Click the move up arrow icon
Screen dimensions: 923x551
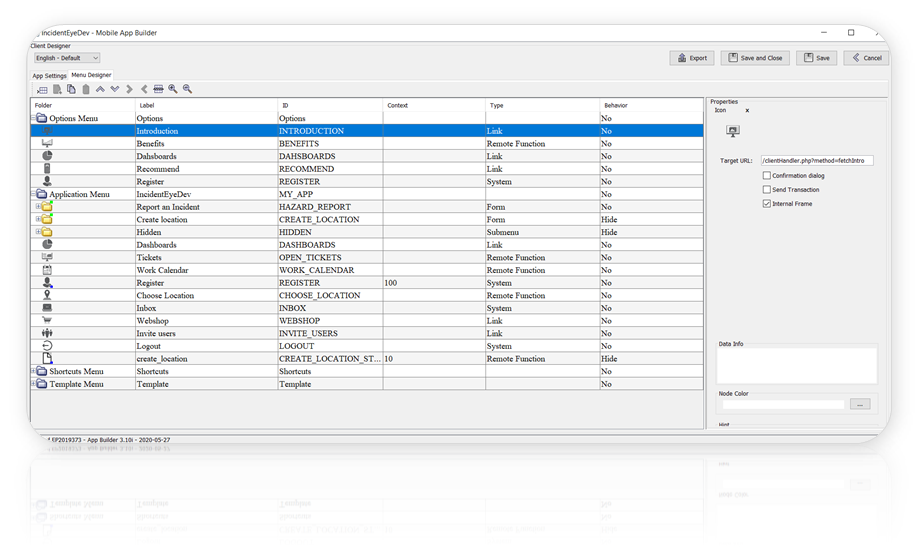pyautogui.click(x=100, y=89)
